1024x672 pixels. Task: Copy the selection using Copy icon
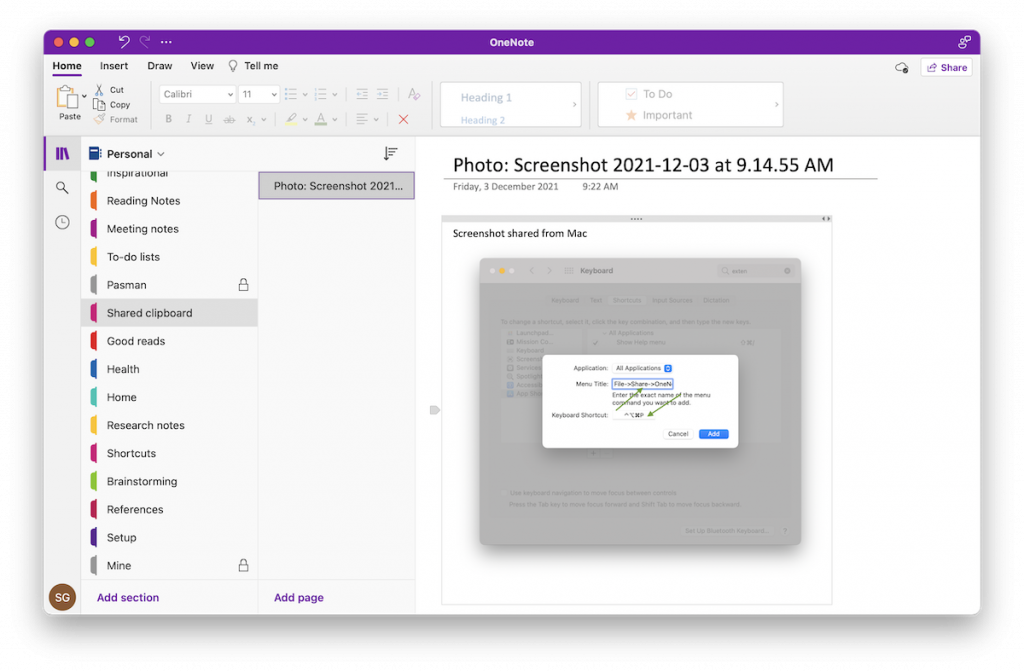99,104
